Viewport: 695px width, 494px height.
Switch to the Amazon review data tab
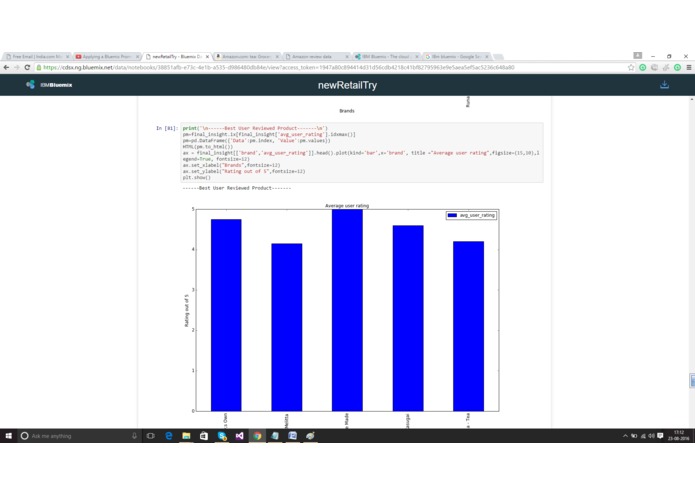point(316,57)
